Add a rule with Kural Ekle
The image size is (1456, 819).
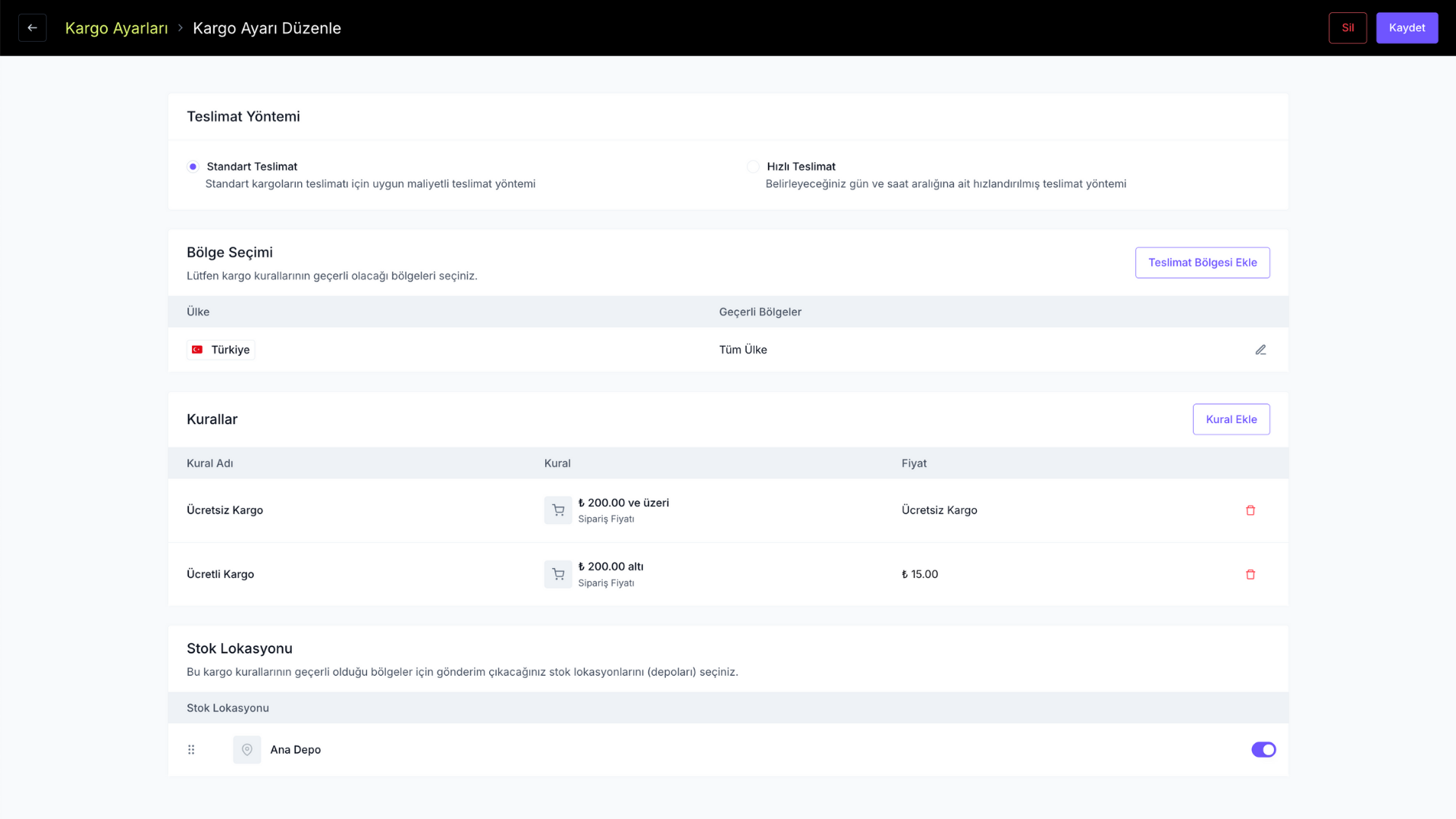(1231, 419)
